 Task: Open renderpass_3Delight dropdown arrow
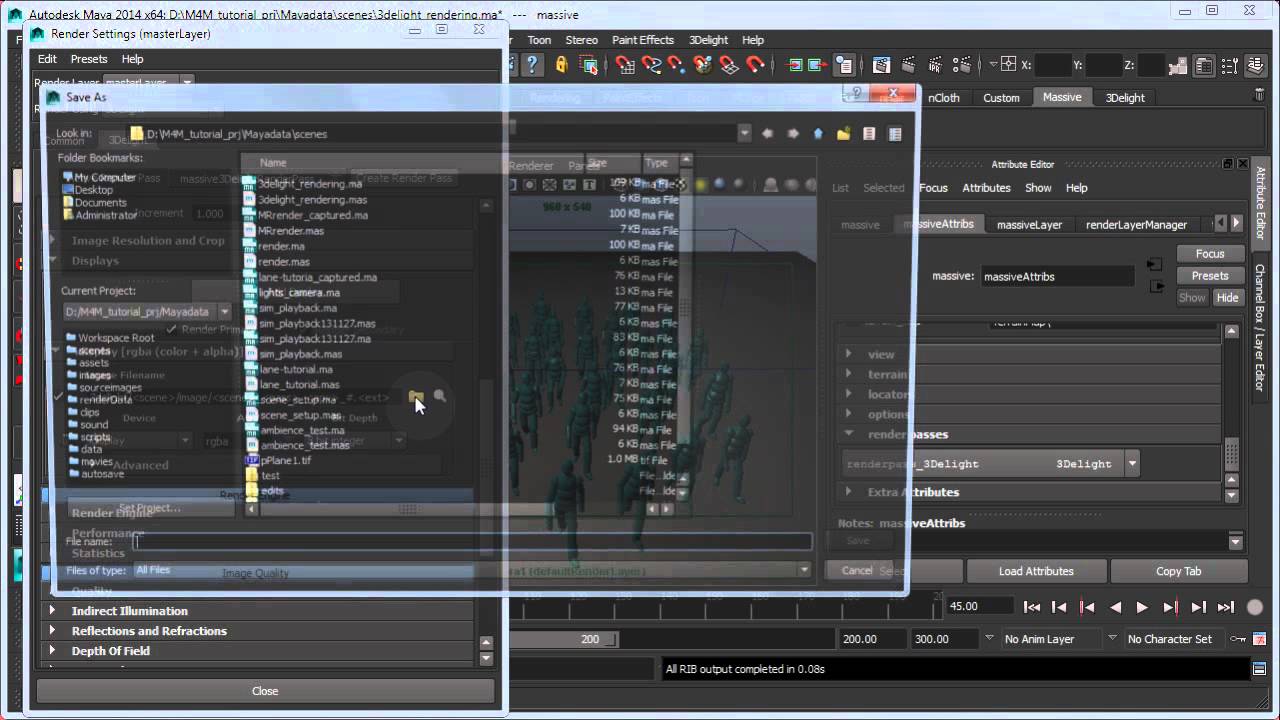pyautogui.click(x=1132, y=464)
